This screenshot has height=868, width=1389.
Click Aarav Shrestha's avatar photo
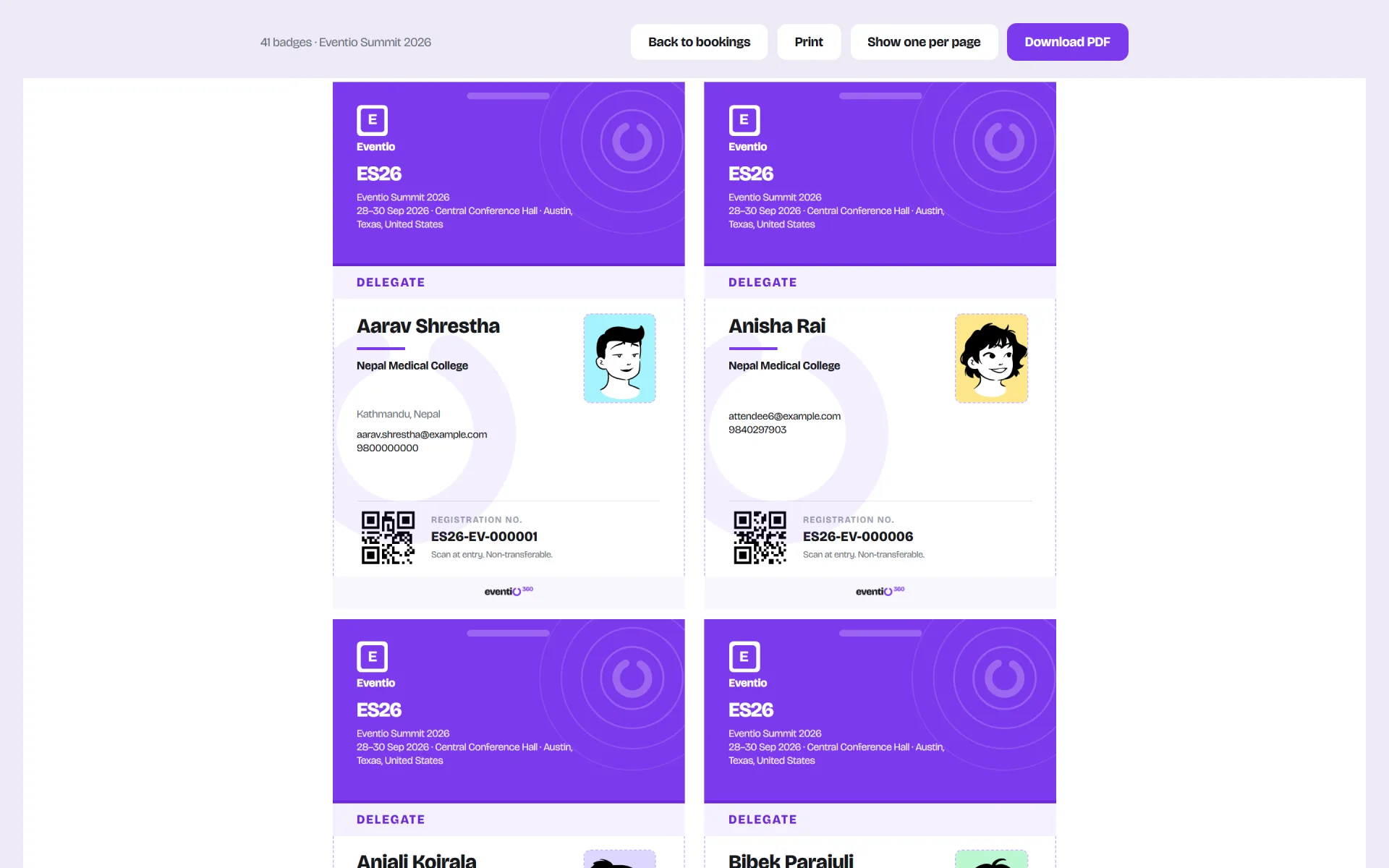click(620, 358)
